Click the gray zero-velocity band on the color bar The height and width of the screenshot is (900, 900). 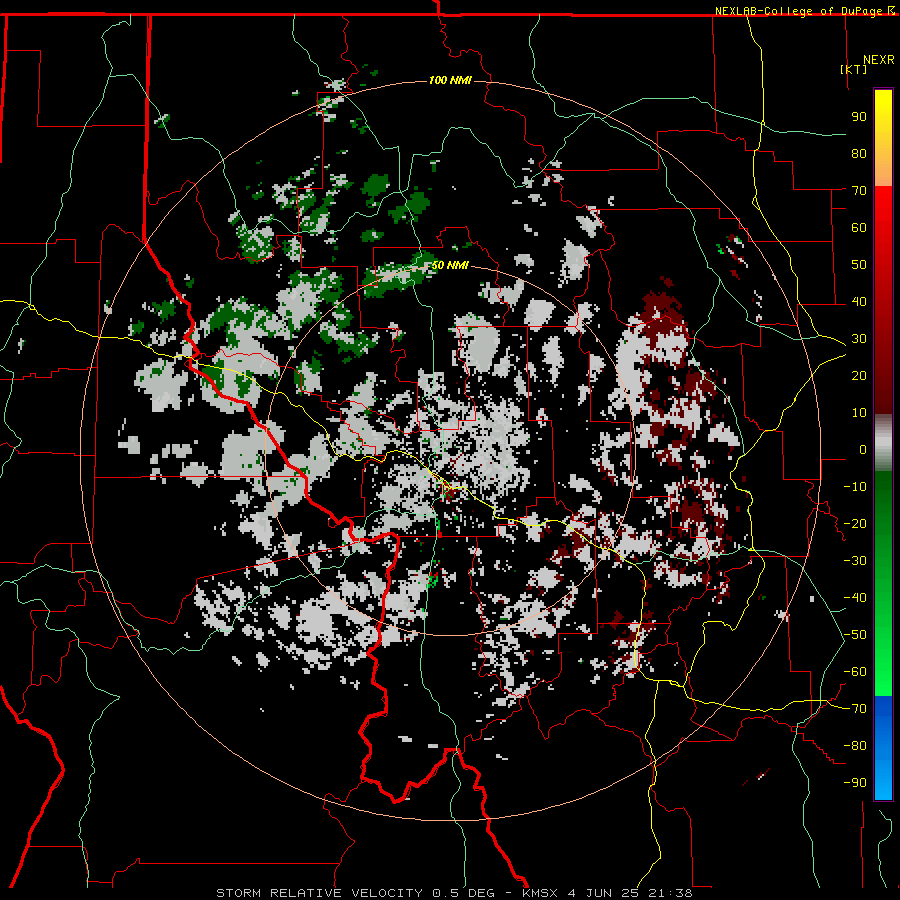point(883,443)
